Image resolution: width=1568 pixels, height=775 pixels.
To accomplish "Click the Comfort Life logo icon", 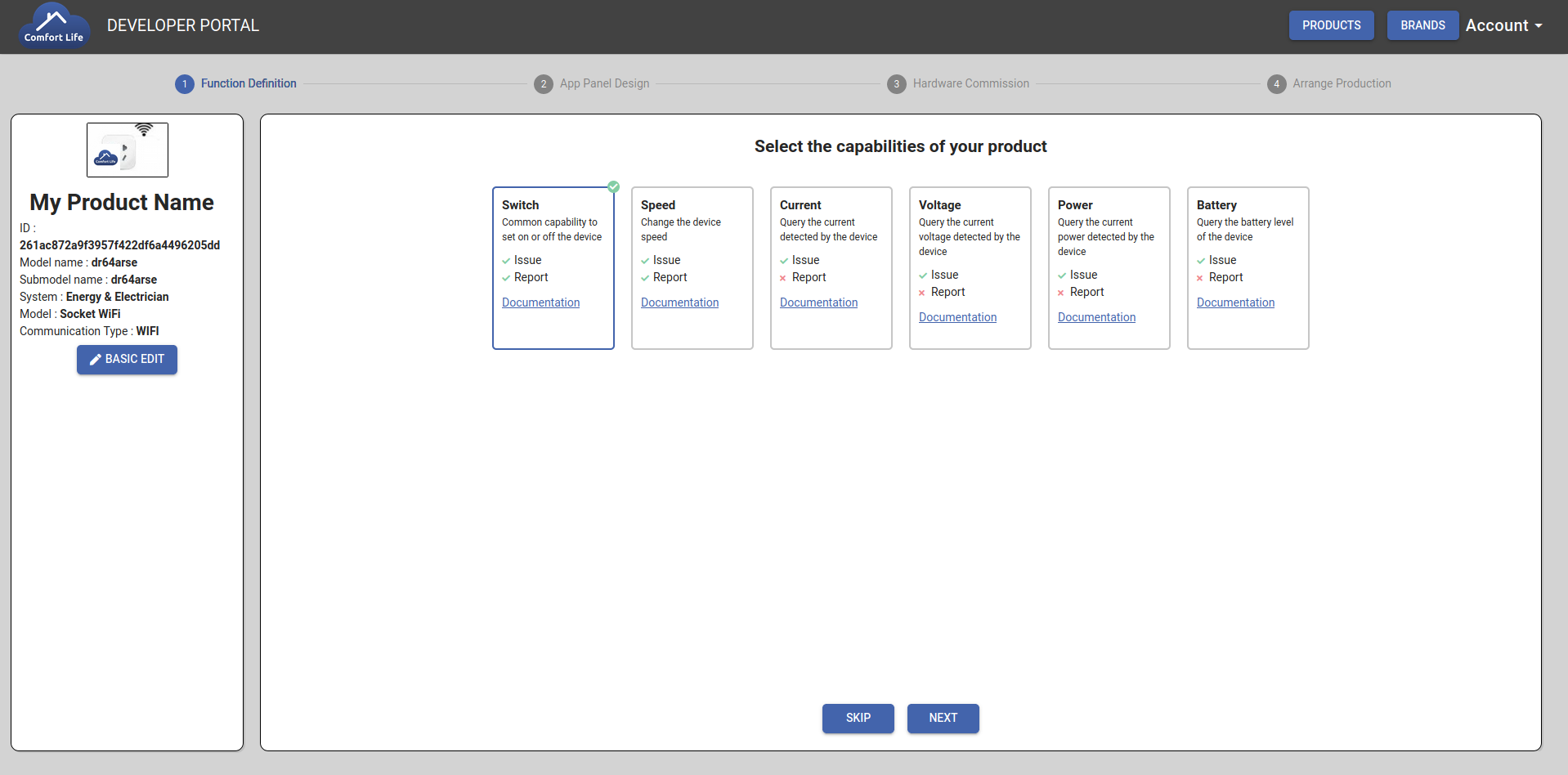I will coord(54,25).
